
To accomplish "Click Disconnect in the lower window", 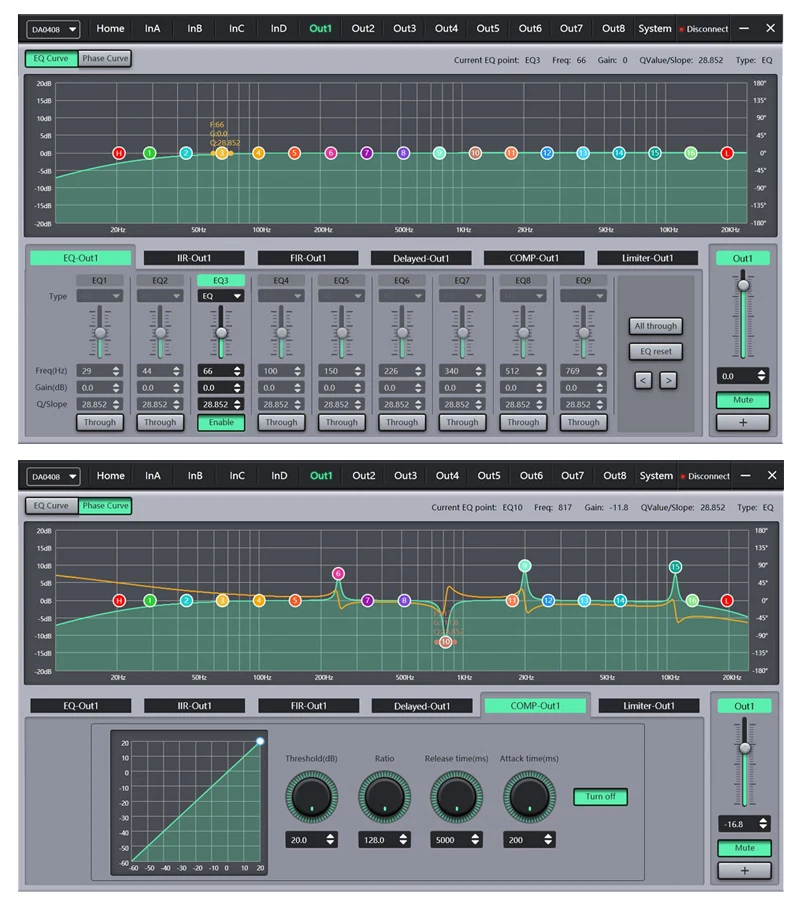I will tap(705, 476).
